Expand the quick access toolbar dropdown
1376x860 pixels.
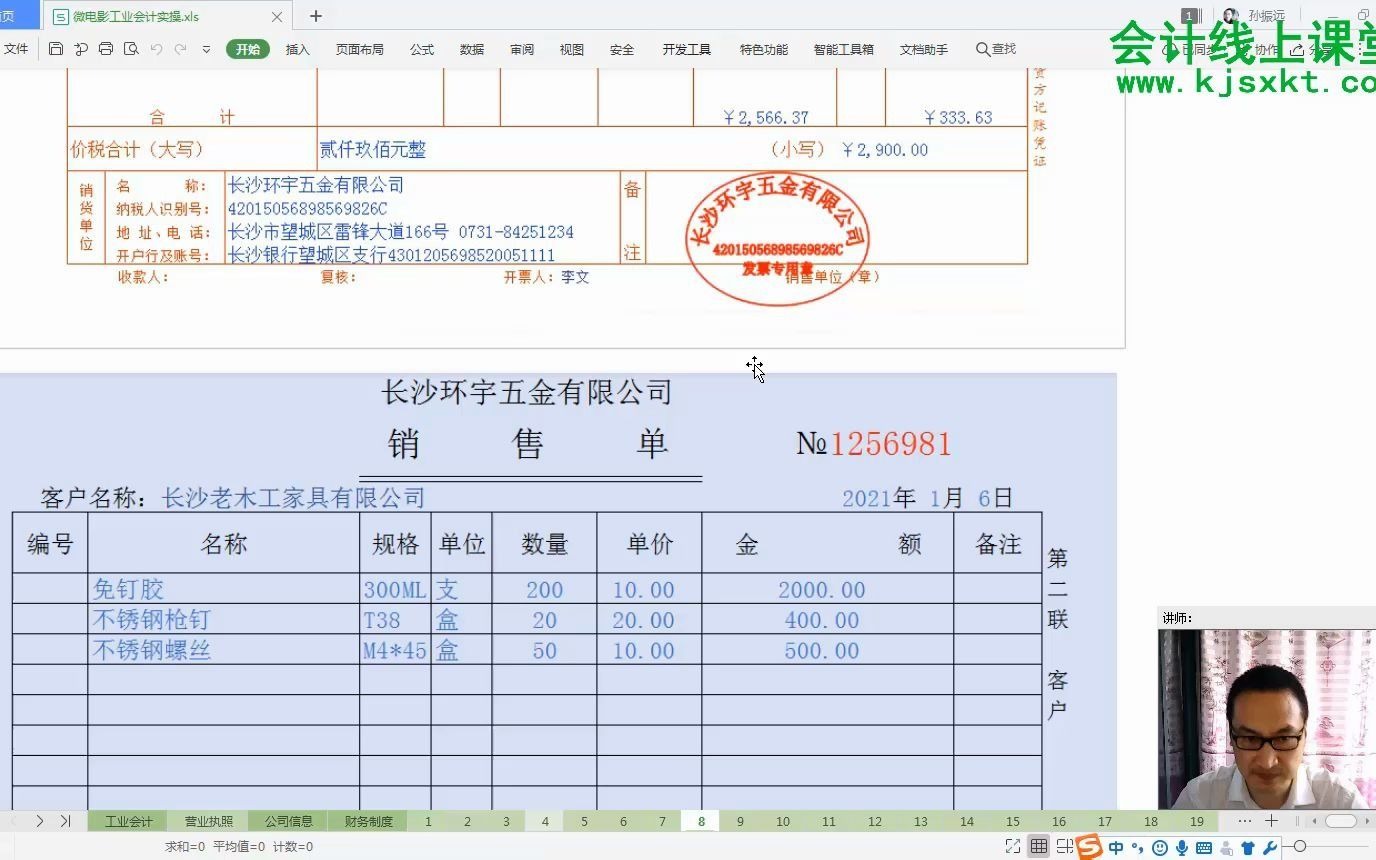click(x=207, y=49)
